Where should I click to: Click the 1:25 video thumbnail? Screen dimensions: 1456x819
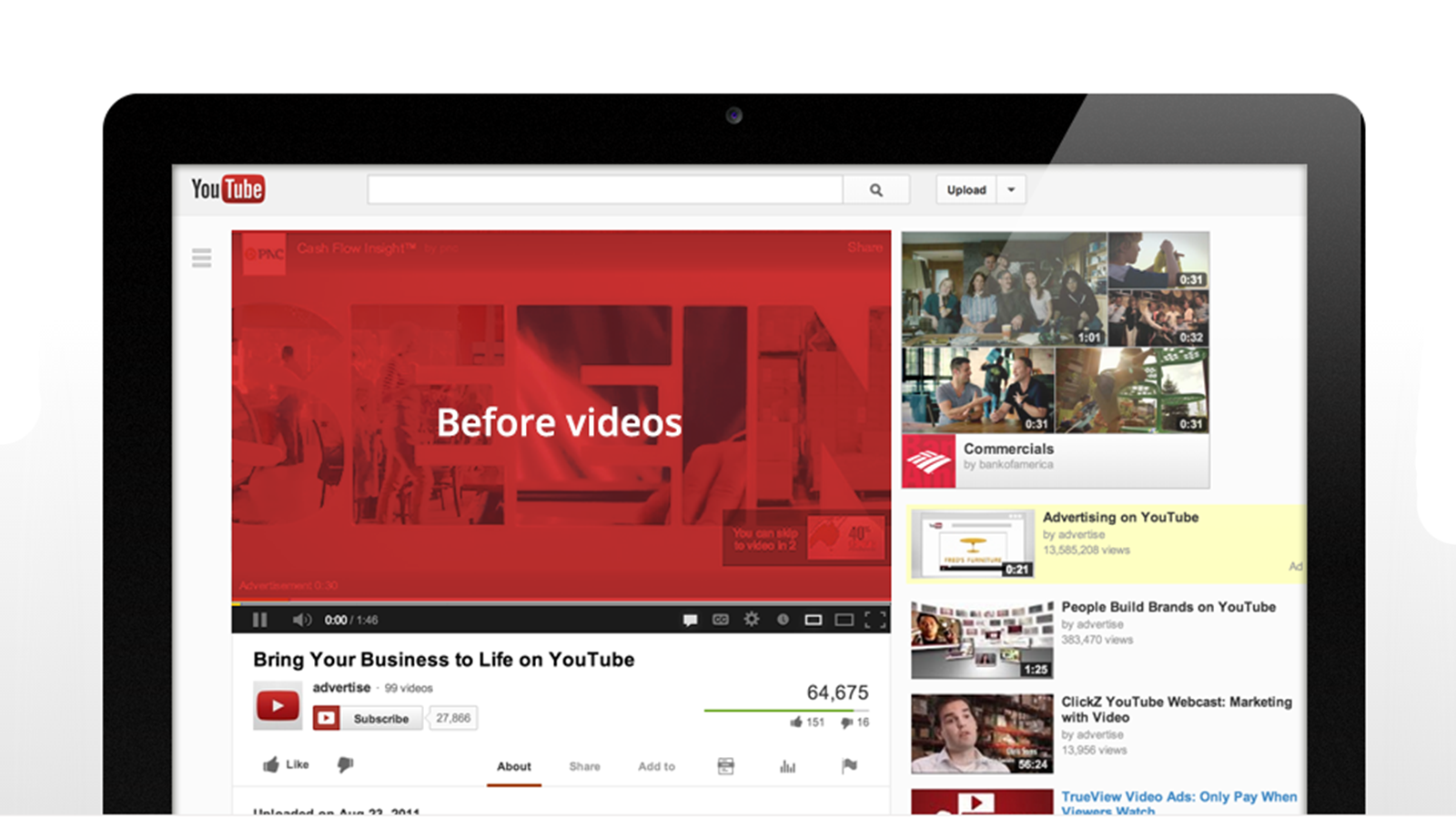click(982, 640)
